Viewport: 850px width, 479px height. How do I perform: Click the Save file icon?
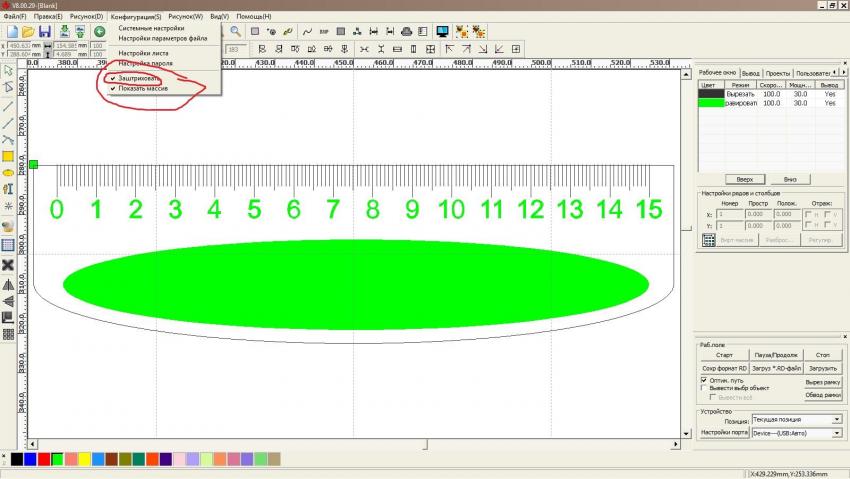tap(45, 32)
